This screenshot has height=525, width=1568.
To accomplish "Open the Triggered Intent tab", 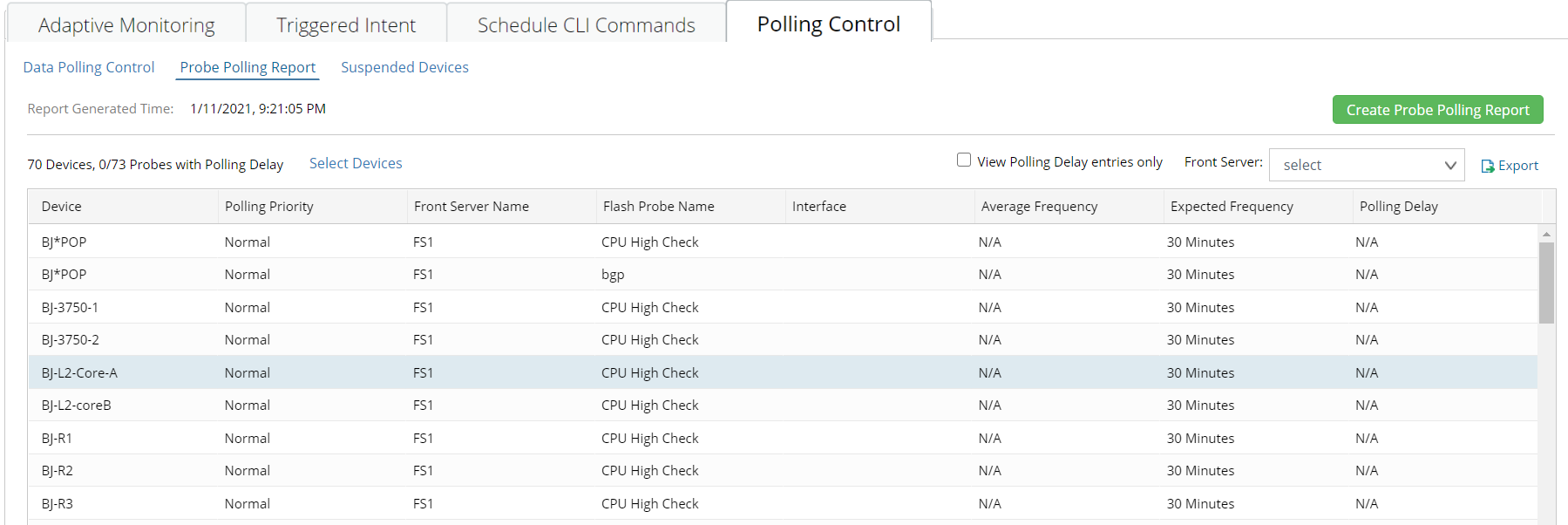I will [x=346, y=24].
